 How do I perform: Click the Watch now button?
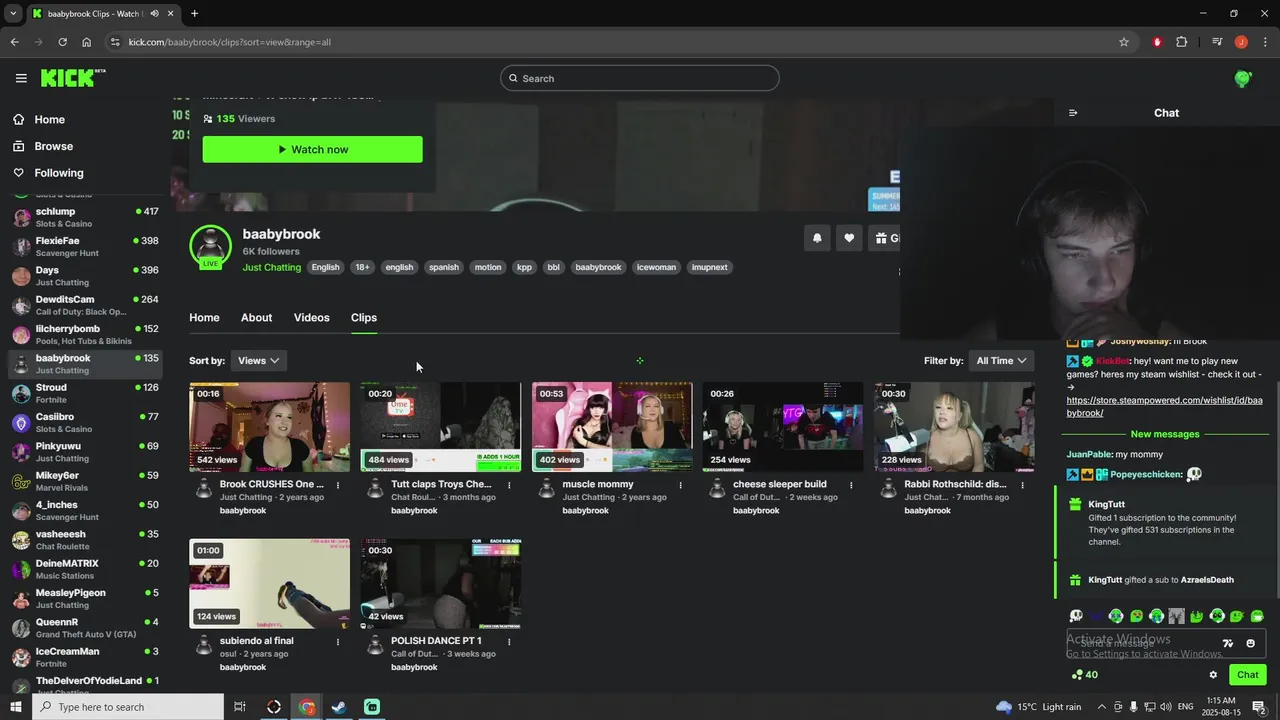[312, 149]
